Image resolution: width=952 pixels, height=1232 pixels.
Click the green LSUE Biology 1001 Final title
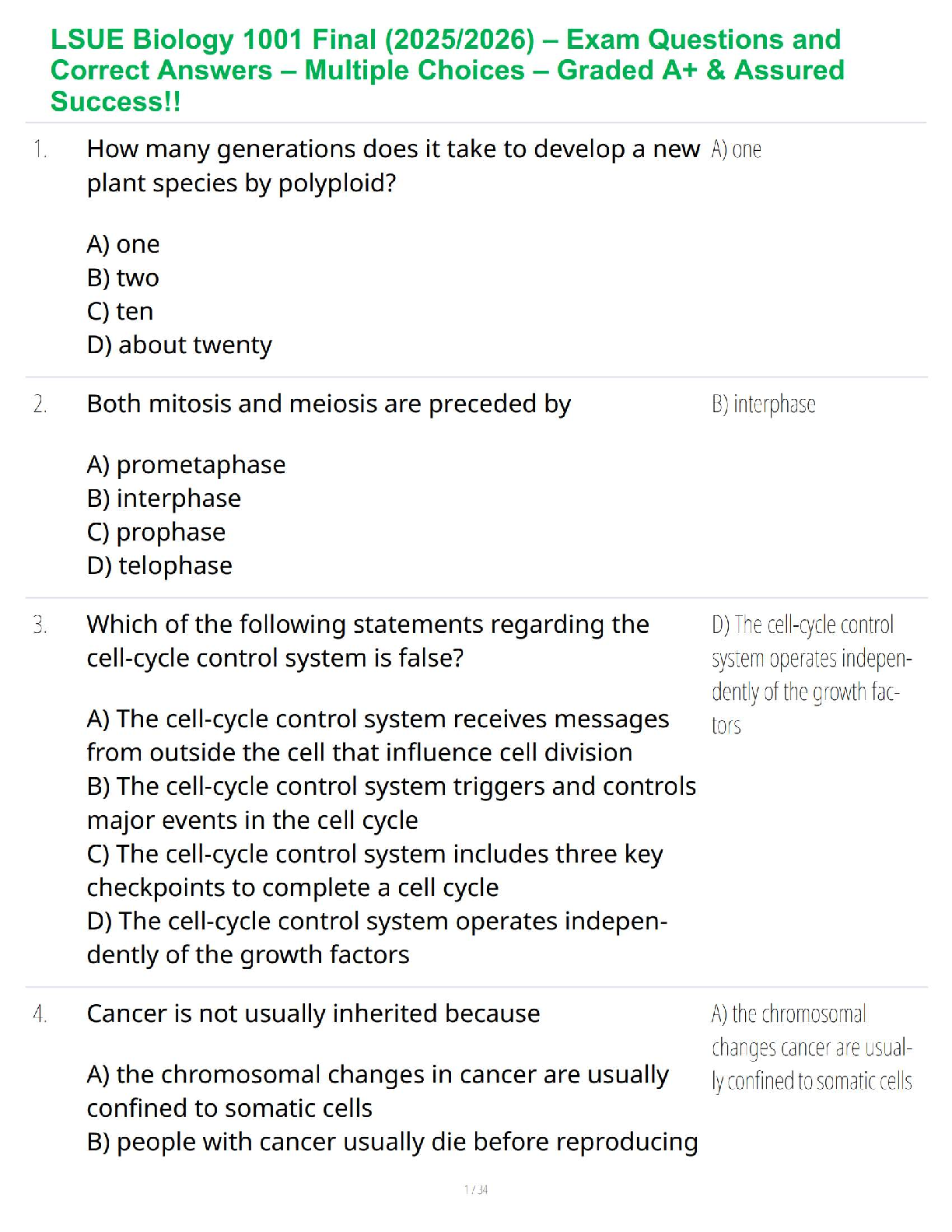(x=447, y=70)
